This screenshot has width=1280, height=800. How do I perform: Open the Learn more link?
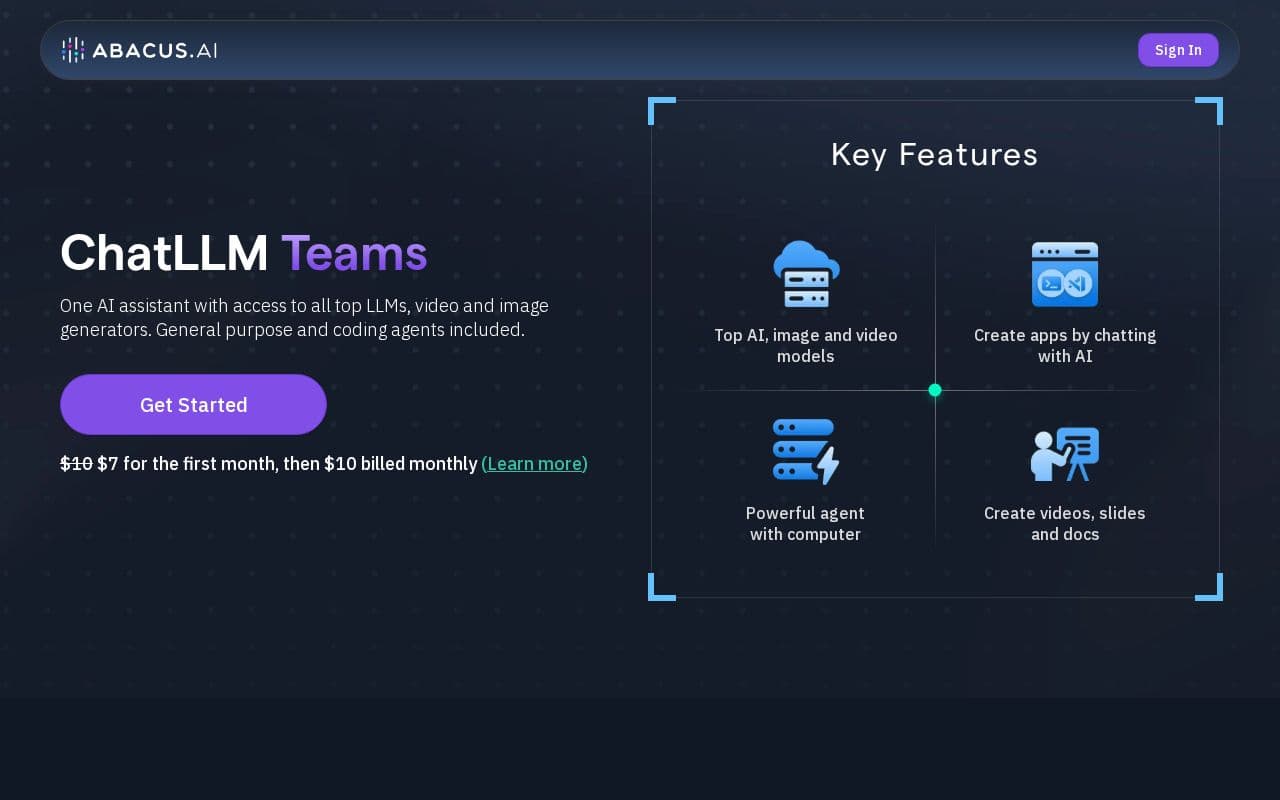click(x=534, y=463)
